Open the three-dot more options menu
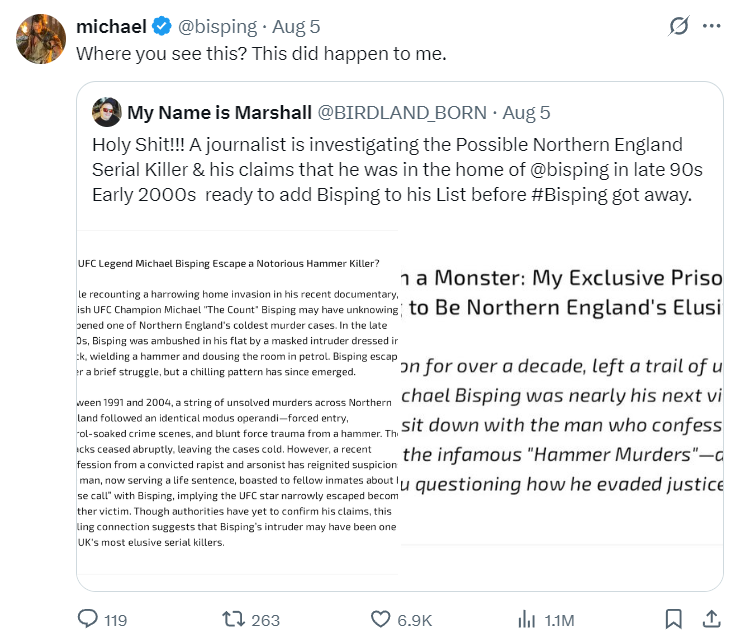 [712, 25]
